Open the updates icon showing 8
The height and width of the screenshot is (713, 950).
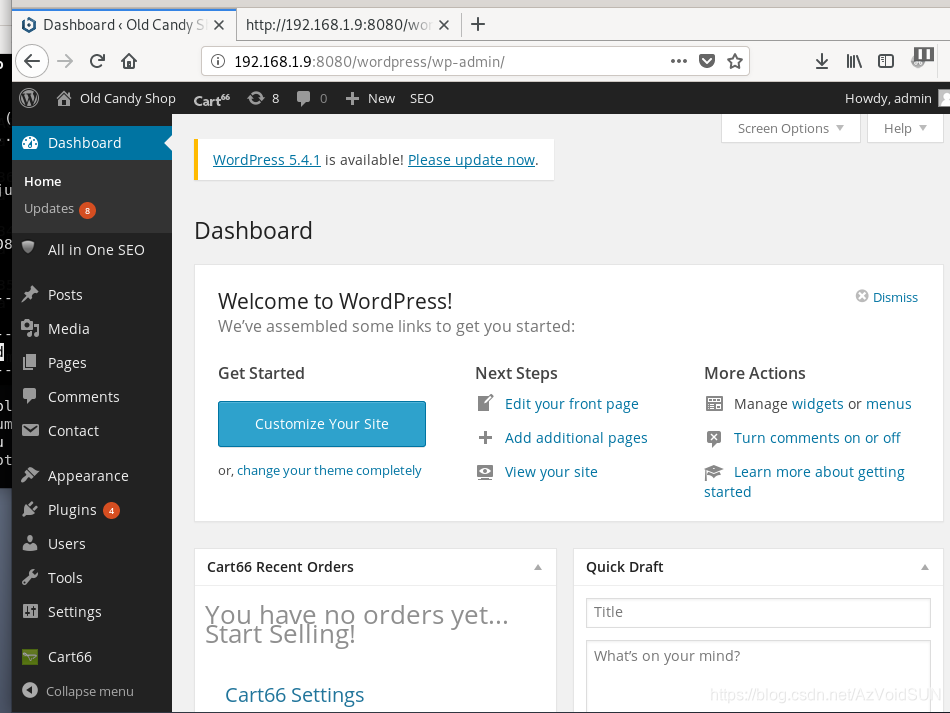point(264,98)
